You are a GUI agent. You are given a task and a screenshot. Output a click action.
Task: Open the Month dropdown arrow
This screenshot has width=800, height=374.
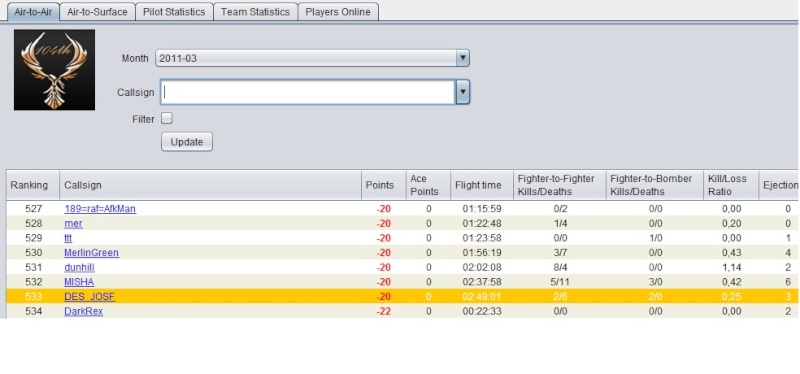coord(462,58)
